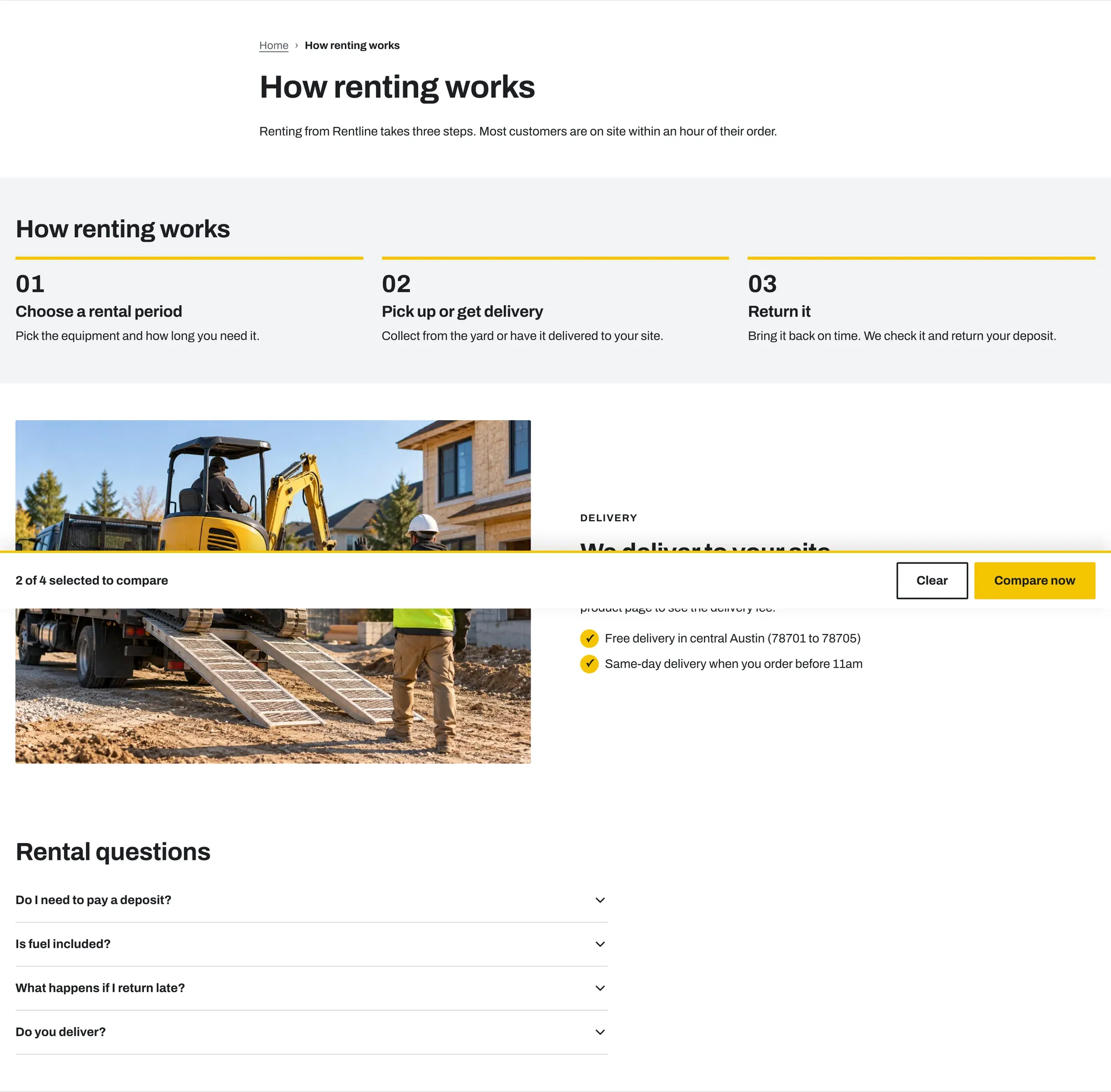Open the Home breadcrumb link

[x=273, y=46]
